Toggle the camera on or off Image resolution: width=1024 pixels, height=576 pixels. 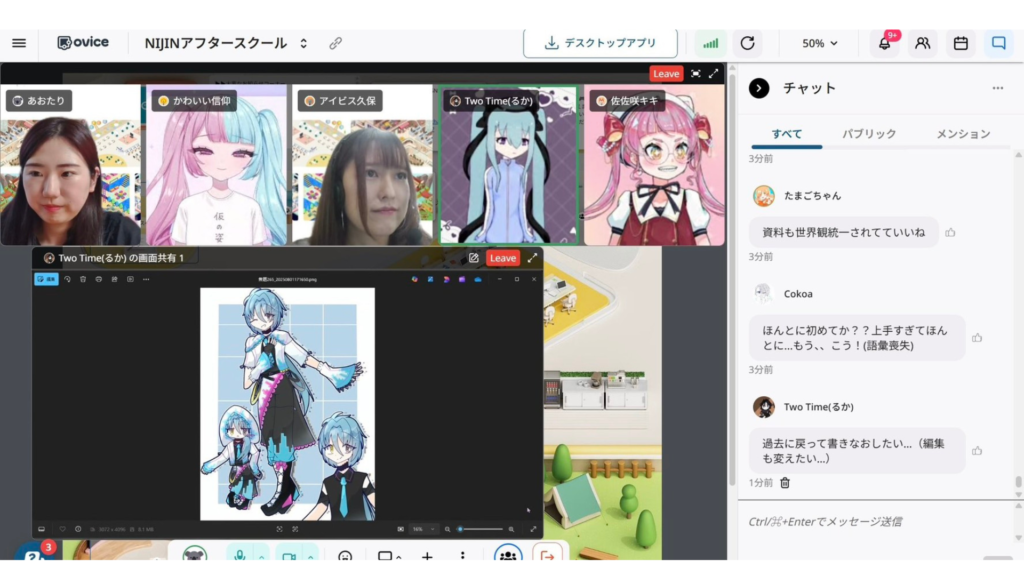289,557
